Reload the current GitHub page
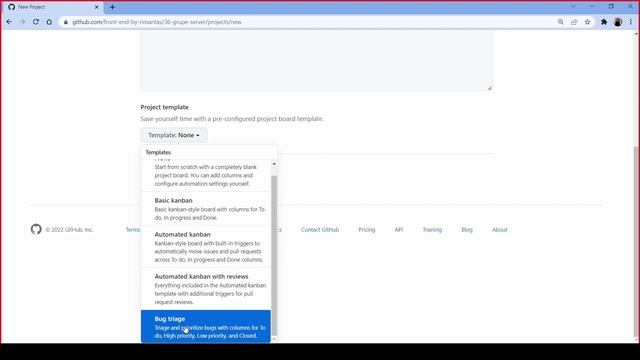Image resolution: width=640 pixels, height=360 pixels. point(36,22)
